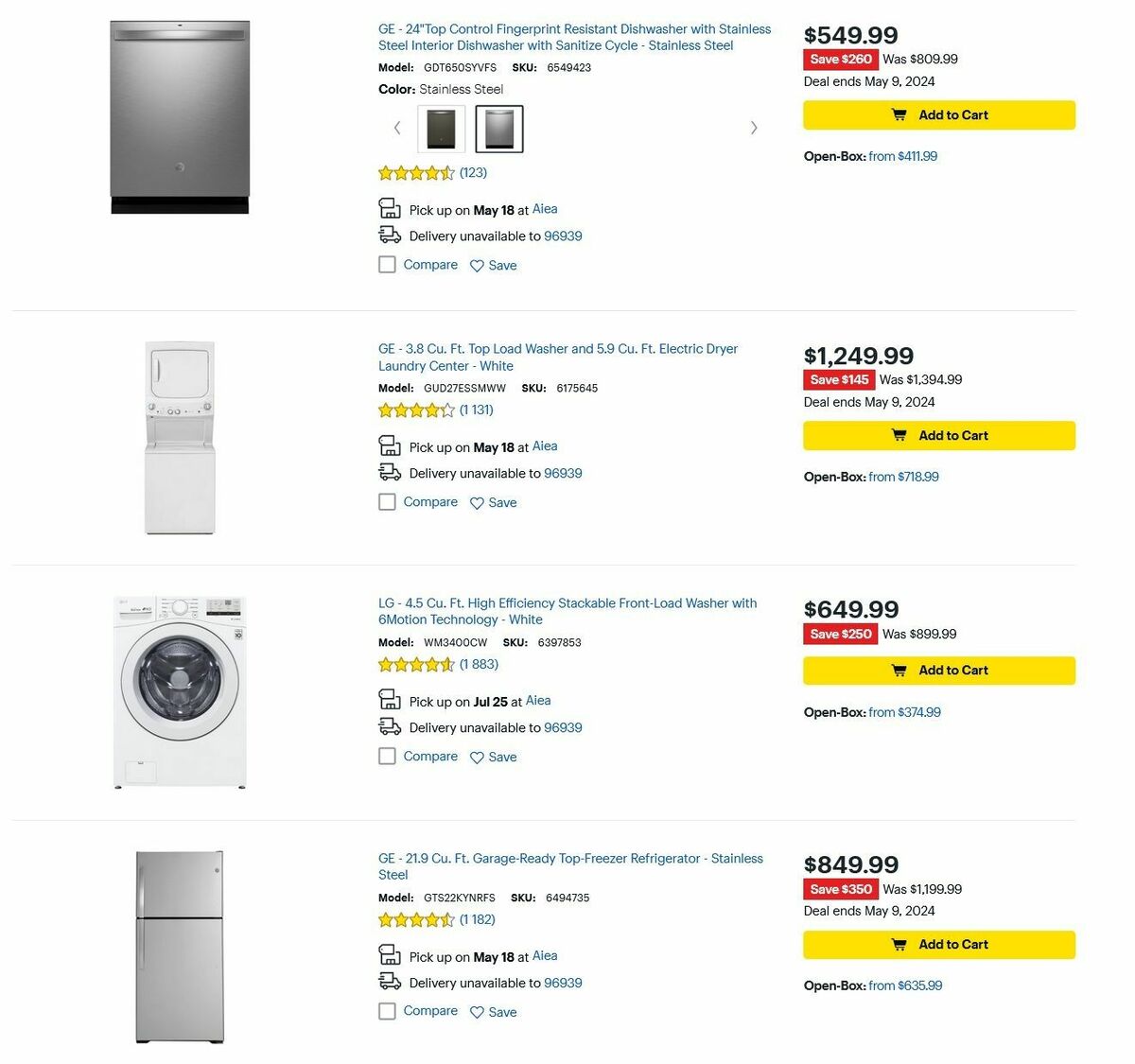This screenshot has height=1064, width=1135.
Task: Check the Compare box for the LG washer
Action: tap(387, 756)
